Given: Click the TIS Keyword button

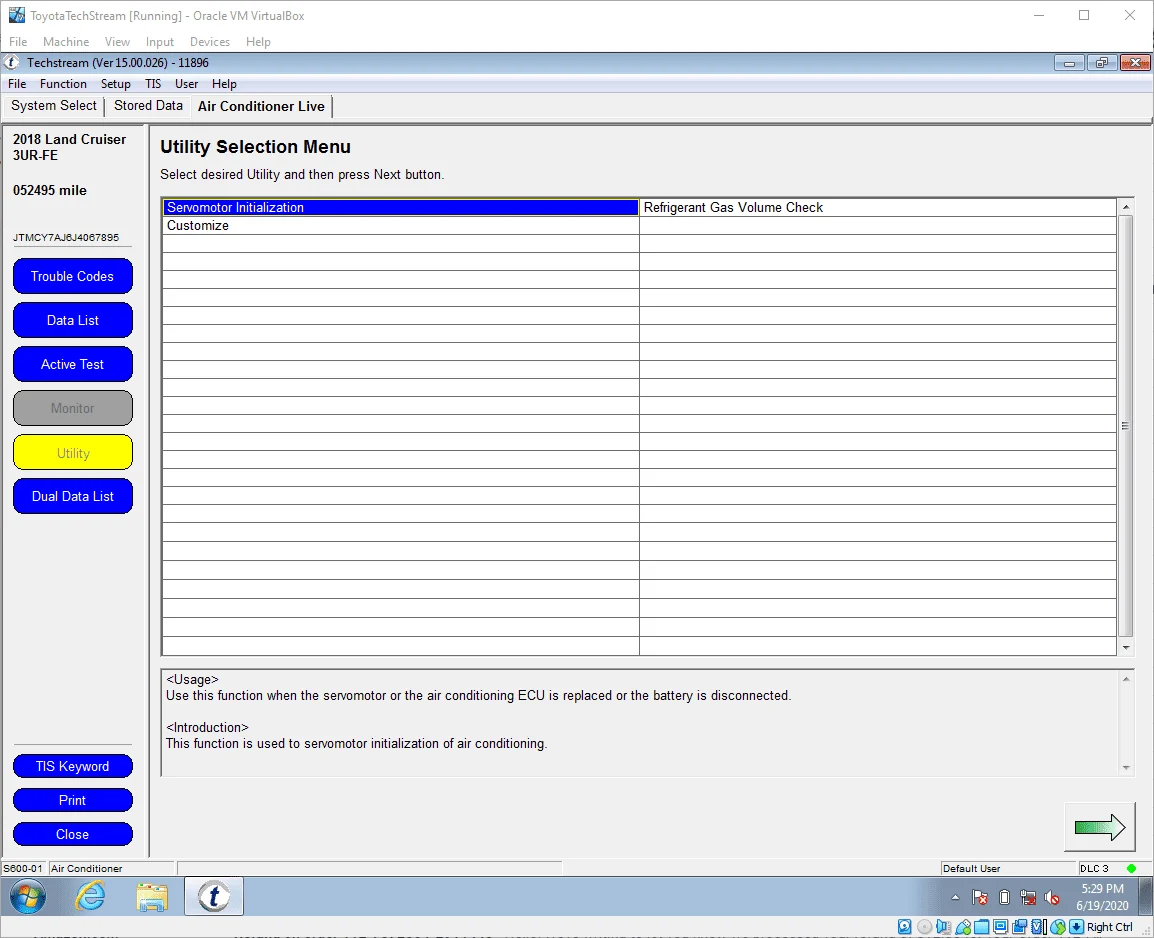Looking at the screenshot, I should [x=72, y=767].
